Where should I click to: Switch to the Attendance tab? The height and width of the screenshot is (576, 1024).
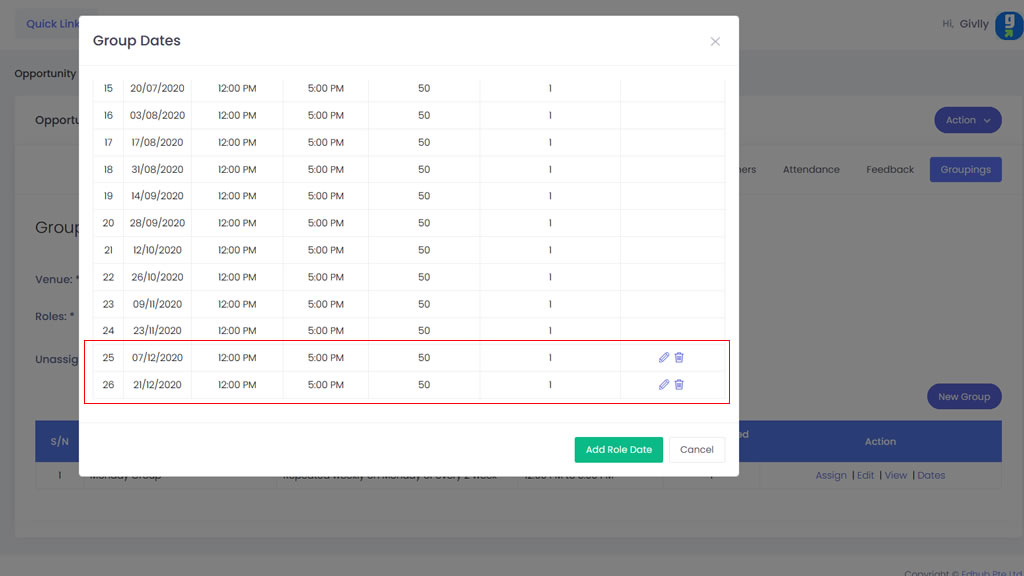tap(811, 170)
